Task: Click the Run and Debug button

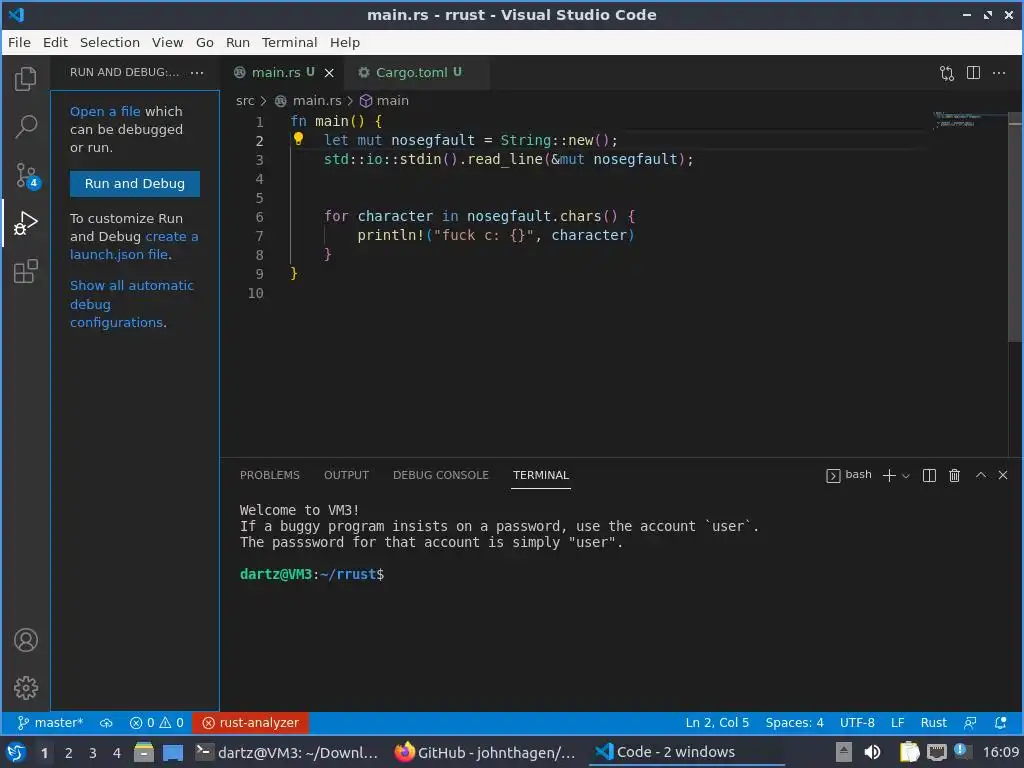Action: click(x=135, y=184)
